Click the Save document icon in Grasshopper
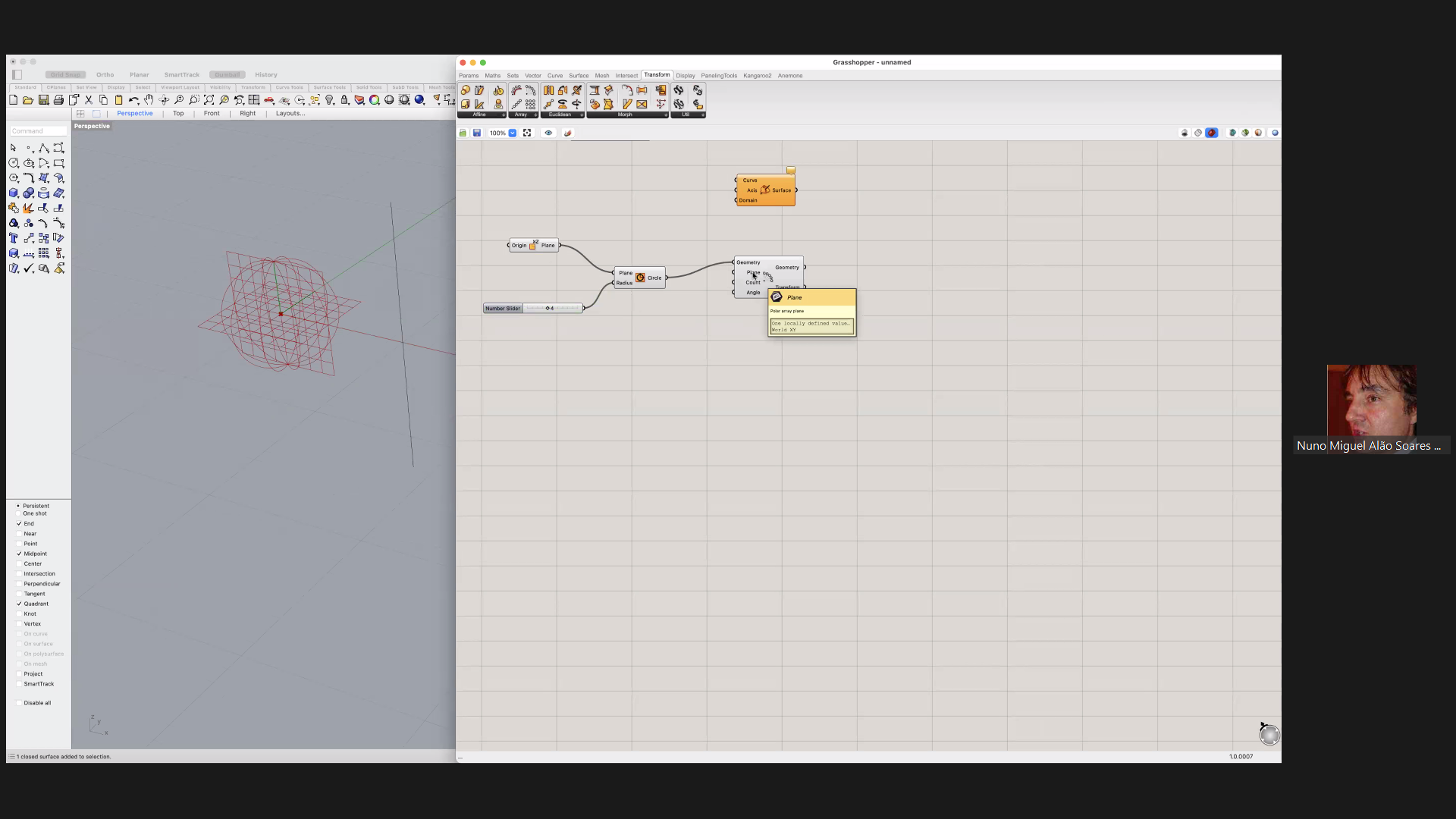 click(x=477, y=133)
